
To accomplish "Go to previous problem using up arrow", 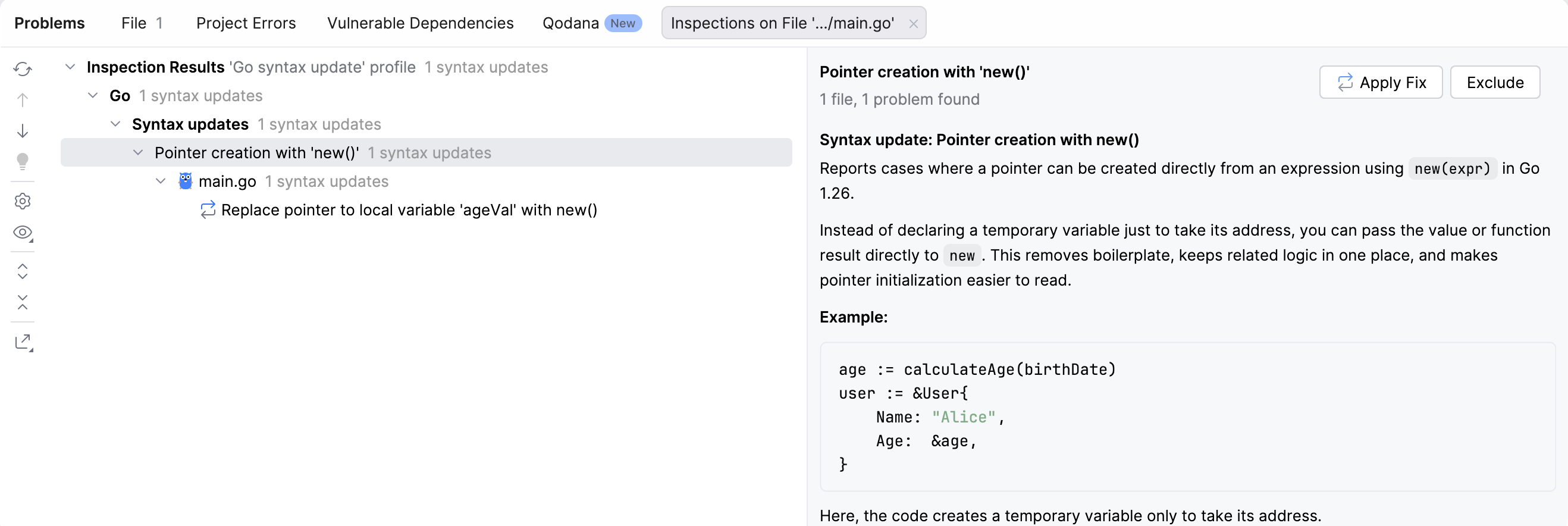I will (x=23, y=100).
